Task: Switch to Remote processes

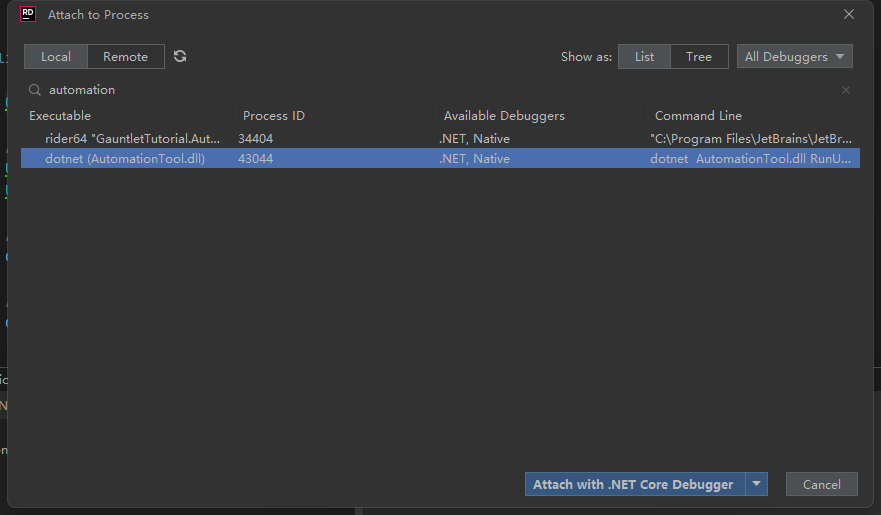Action: pos(126,57)
